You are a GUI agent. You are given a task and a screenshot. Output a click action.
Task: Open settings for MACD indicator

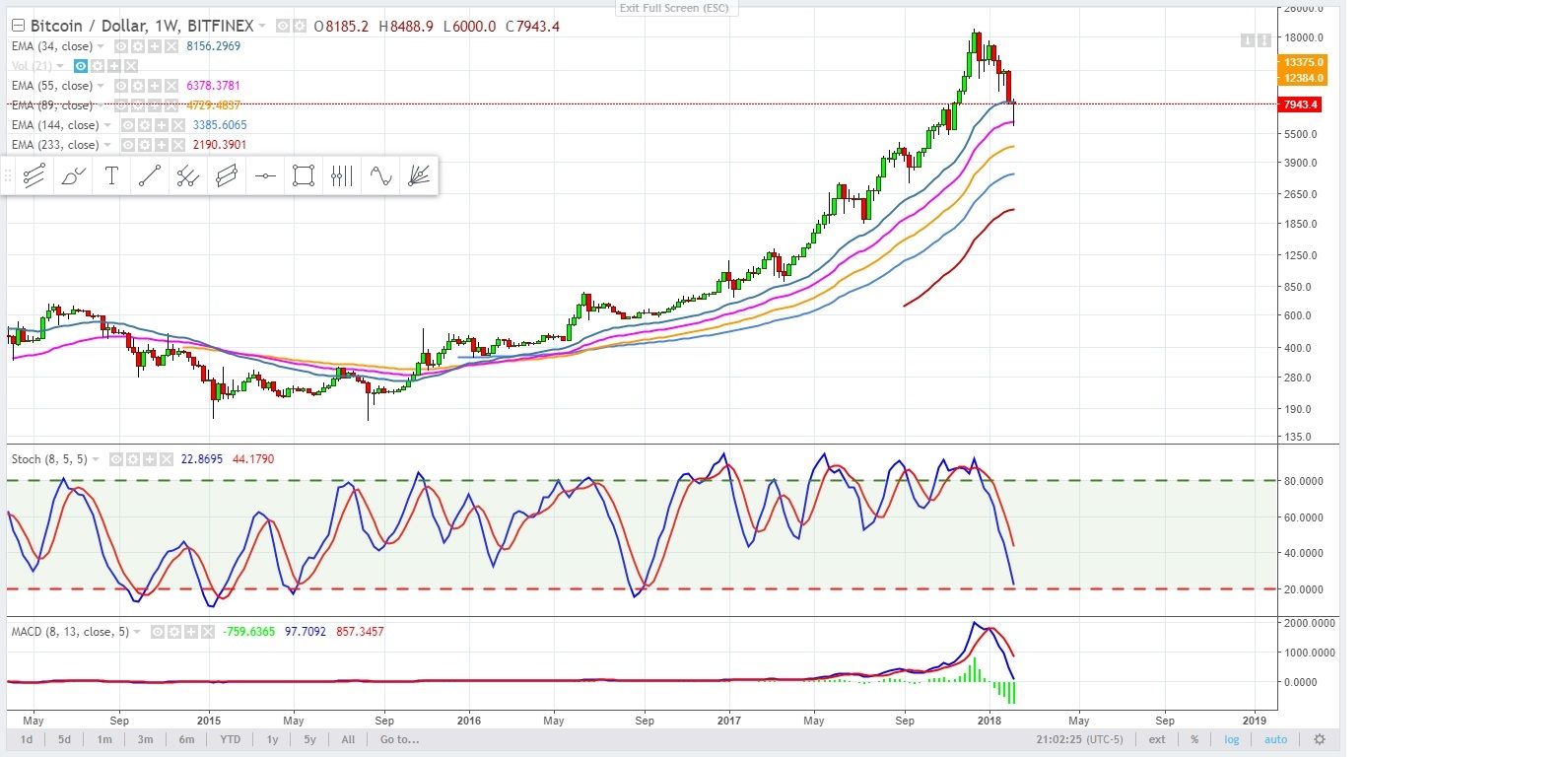pyautogui.click(x=174, y=632)
